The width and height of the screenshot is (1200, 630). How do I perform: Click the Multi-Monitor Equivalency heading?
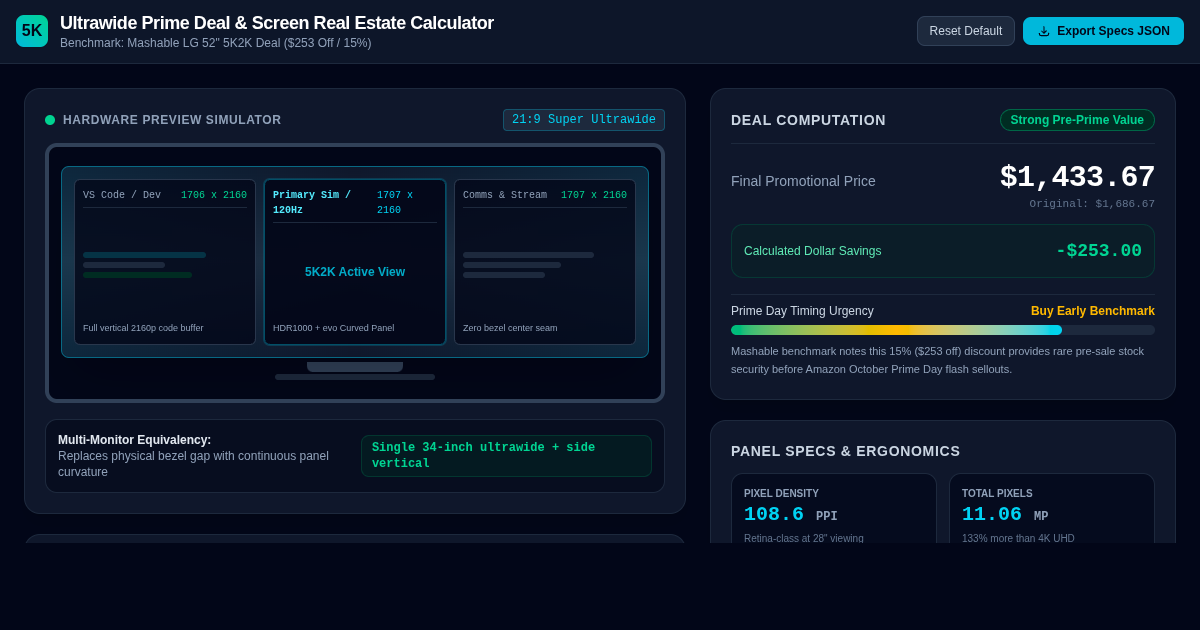(135, 440)
